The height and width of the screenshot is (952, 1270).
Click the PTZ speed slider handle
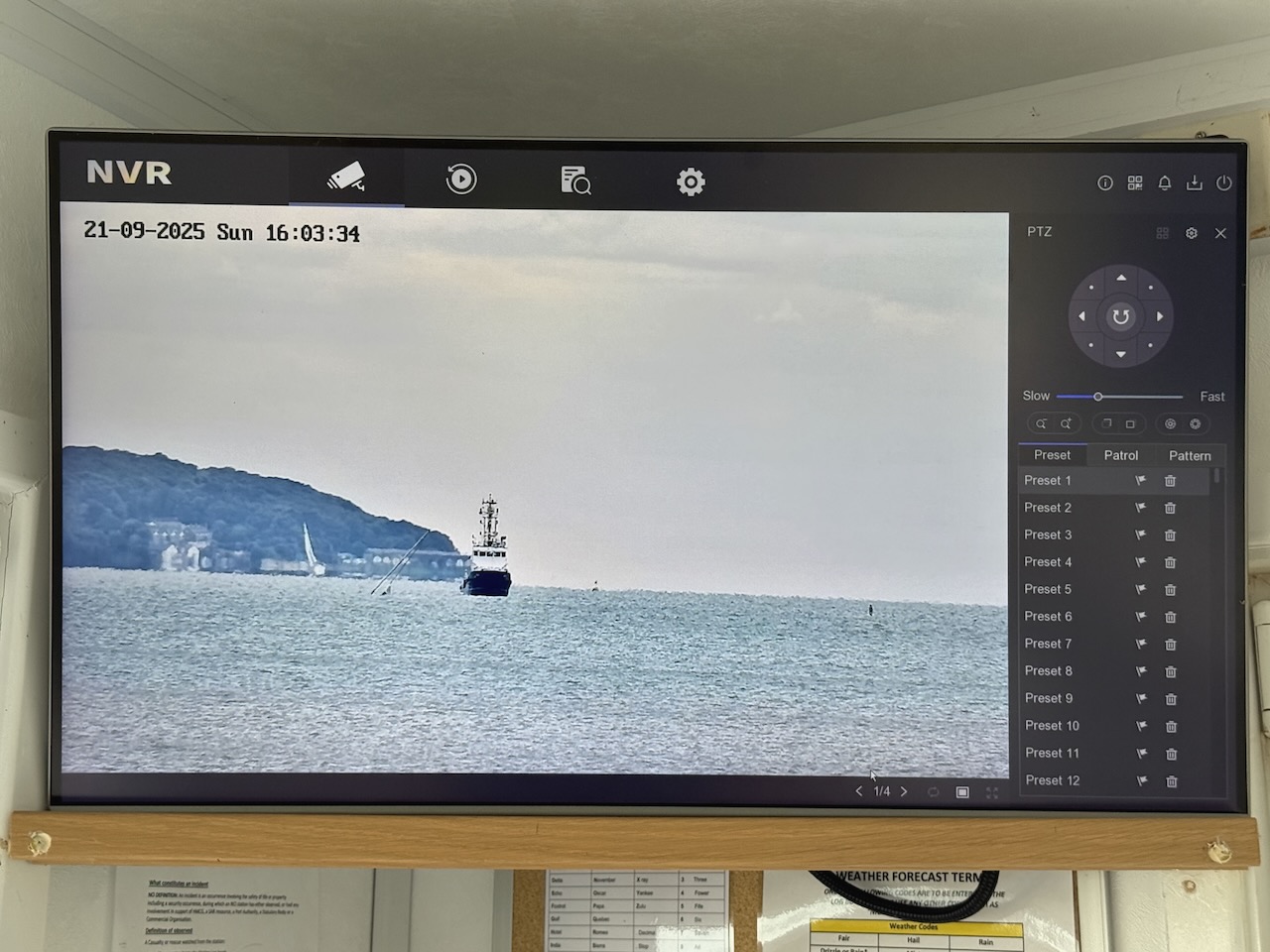point(1098,397)
